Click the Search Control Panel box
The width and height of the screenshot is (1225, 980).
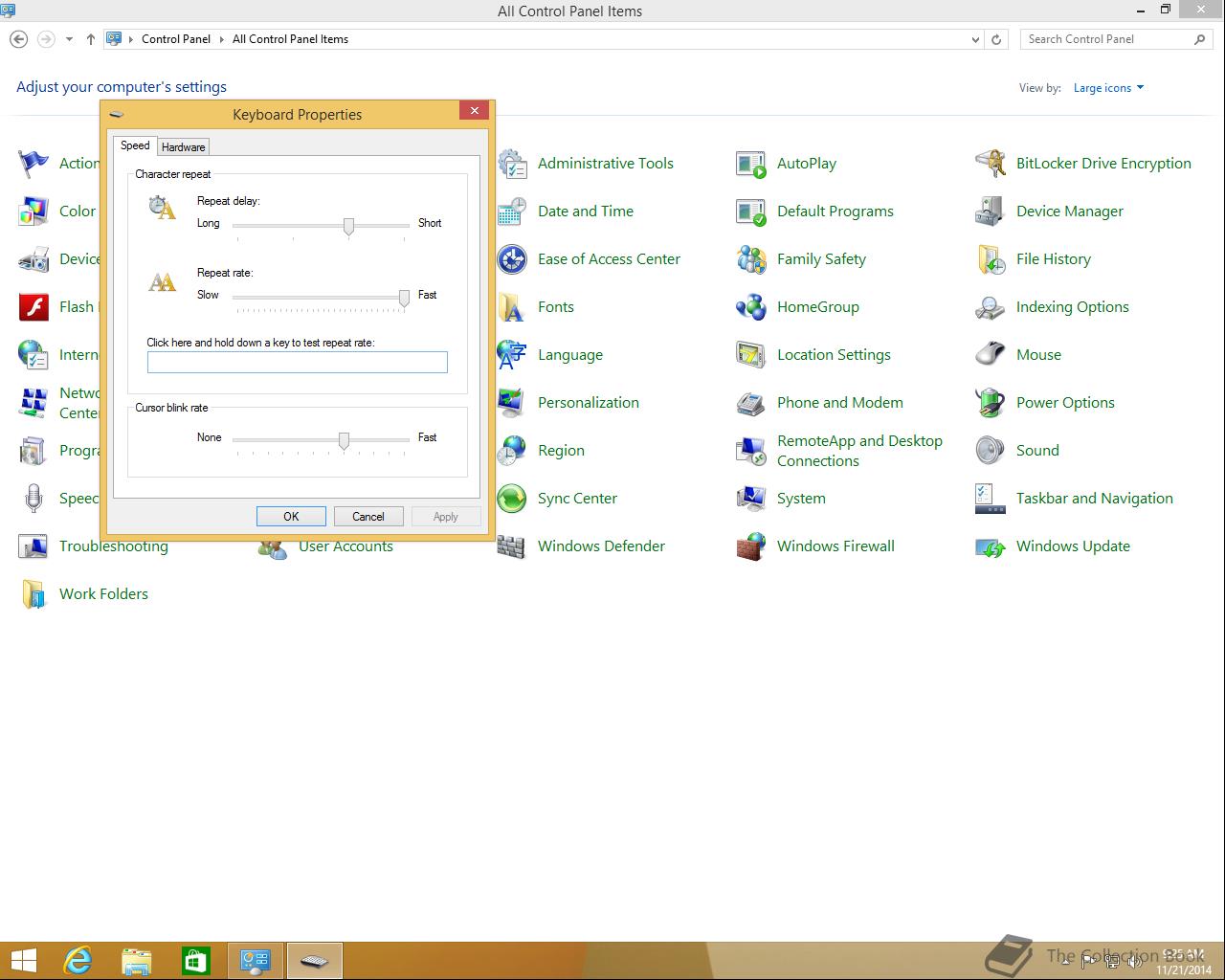click(x=1116, y=39)
